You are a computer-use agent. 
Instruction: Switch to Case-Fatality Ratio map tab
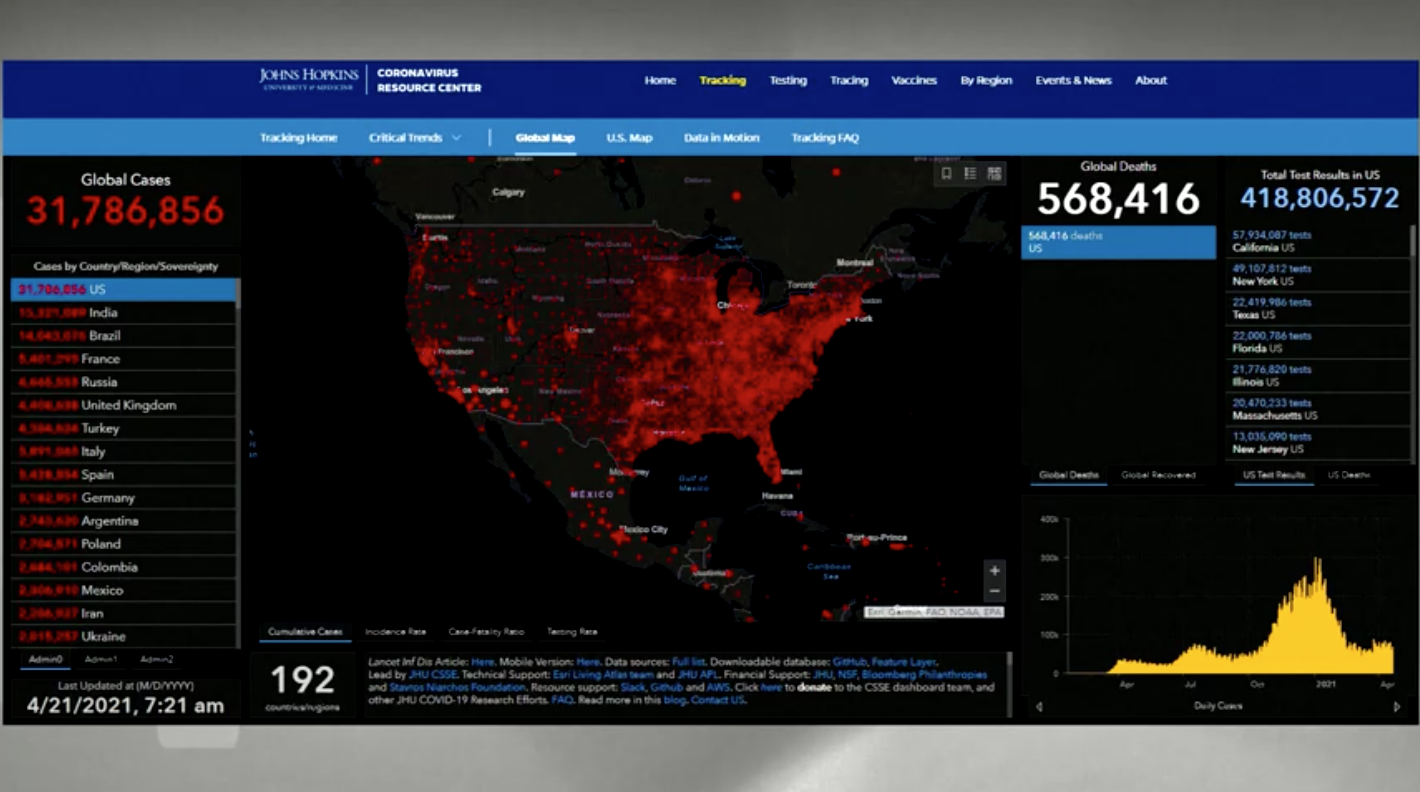pyautogui.click(x=486, y=632)
